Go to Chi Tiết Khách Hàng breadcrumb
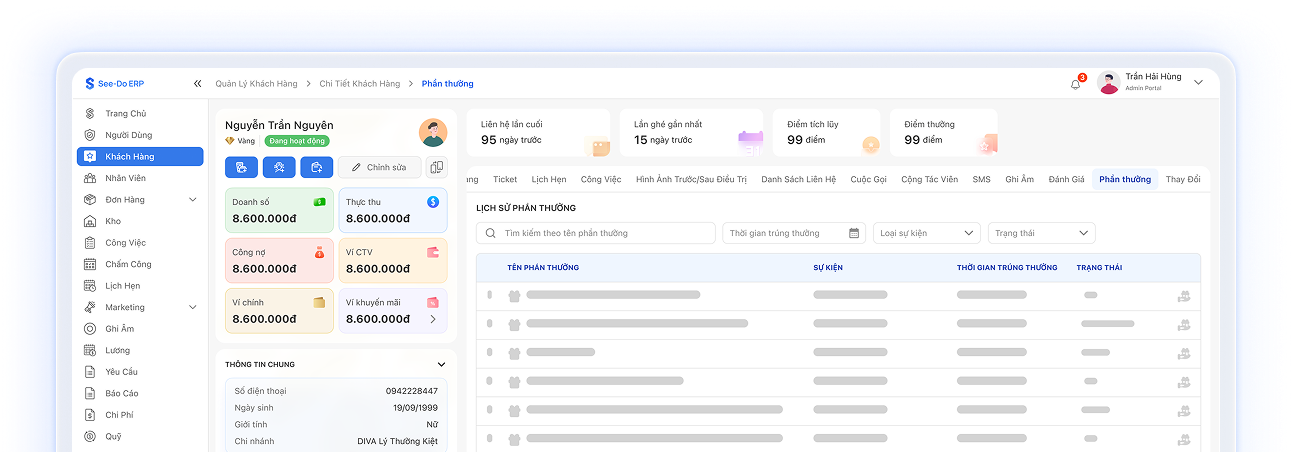Viewport: 1296px width, 452px height. (x=360, y=84)
